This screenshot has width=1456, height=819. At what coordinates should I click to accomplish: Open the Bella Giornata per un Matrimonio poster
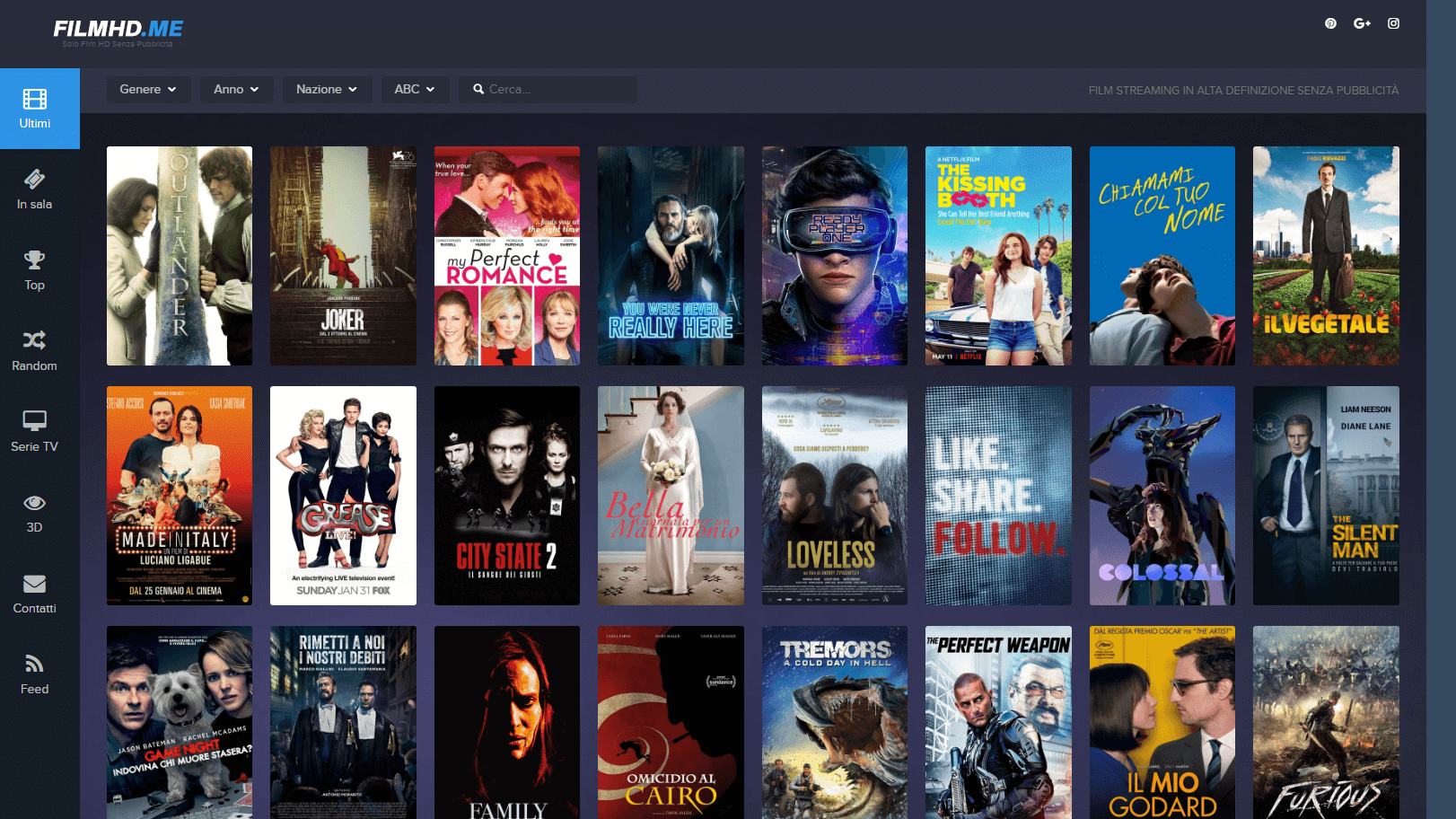pos(671,496)
